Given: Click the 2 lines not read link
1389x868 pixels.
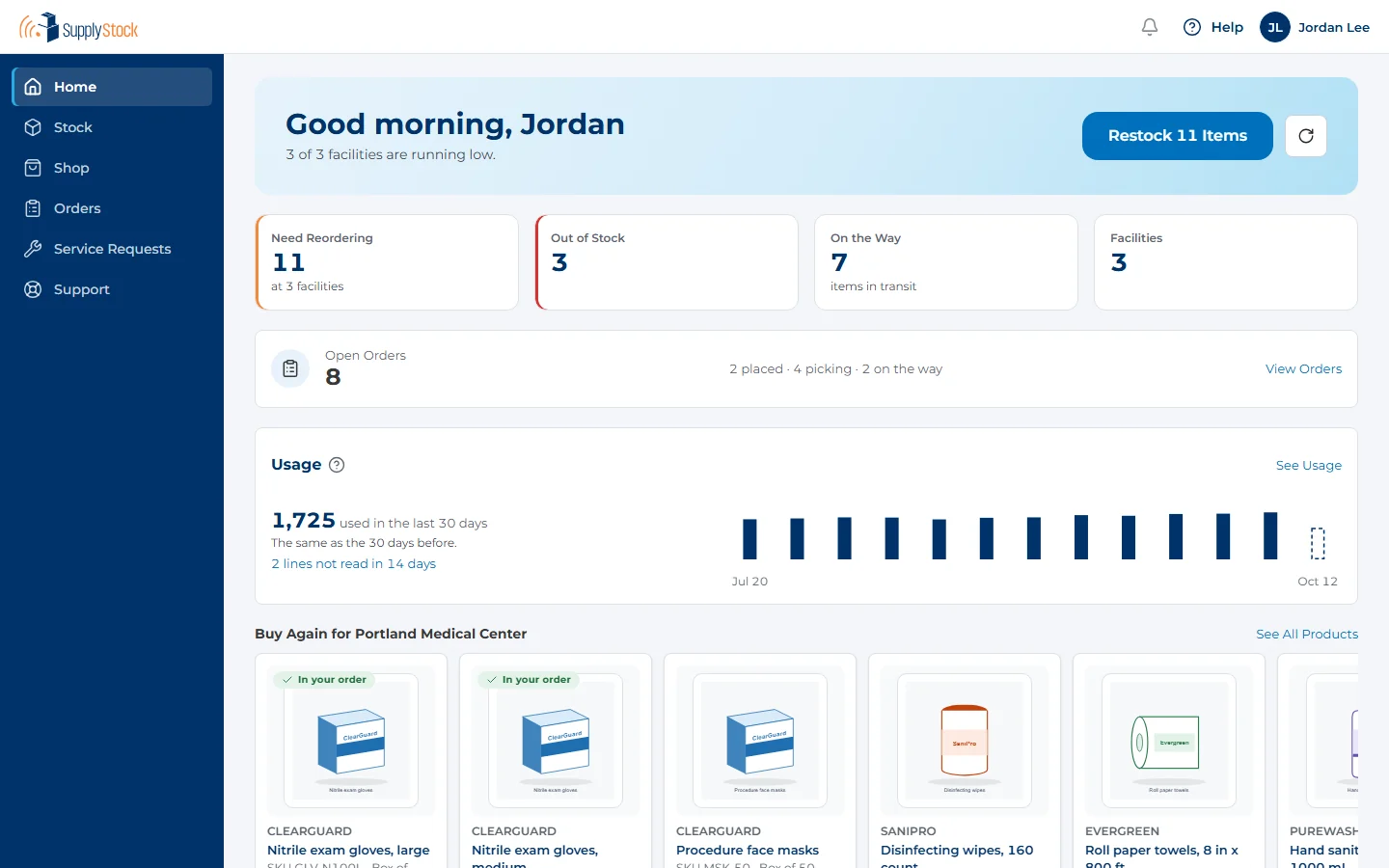Looking at the screenshot, I should 353,563.
